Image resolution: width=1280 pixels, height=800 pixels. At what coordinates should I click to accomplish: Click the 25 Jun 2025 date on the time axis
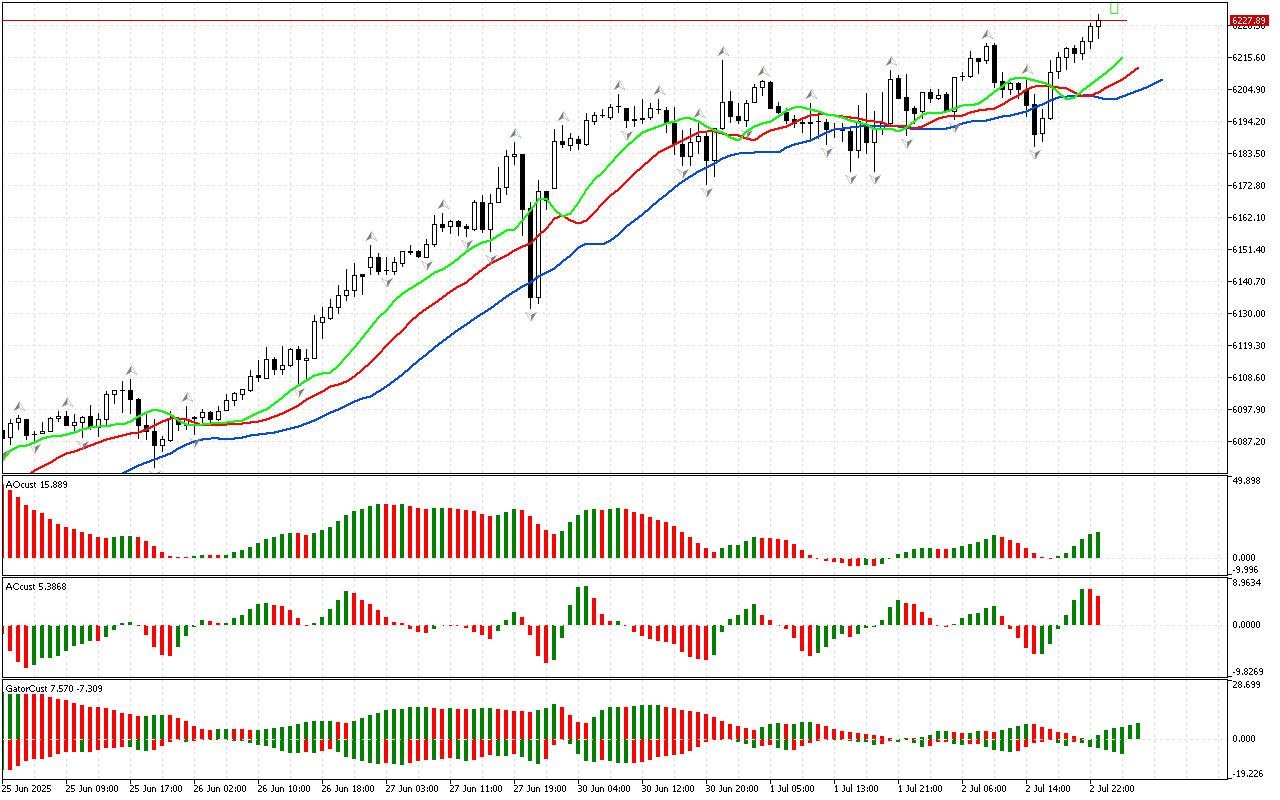click(27, 788)
